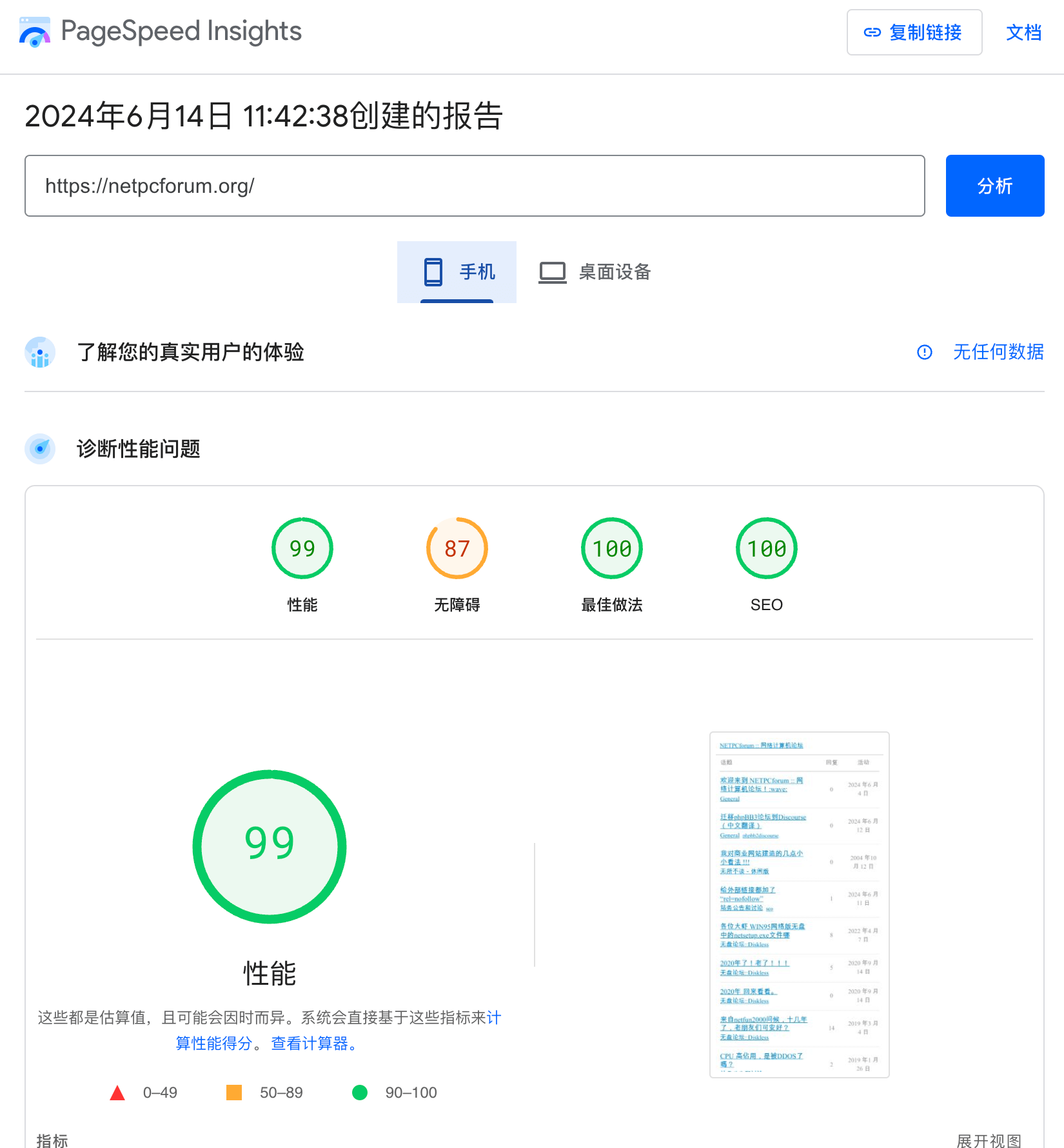Select the 100 SEO score gauge
The image size is (1064, 1148).
(x=767, y=549)
